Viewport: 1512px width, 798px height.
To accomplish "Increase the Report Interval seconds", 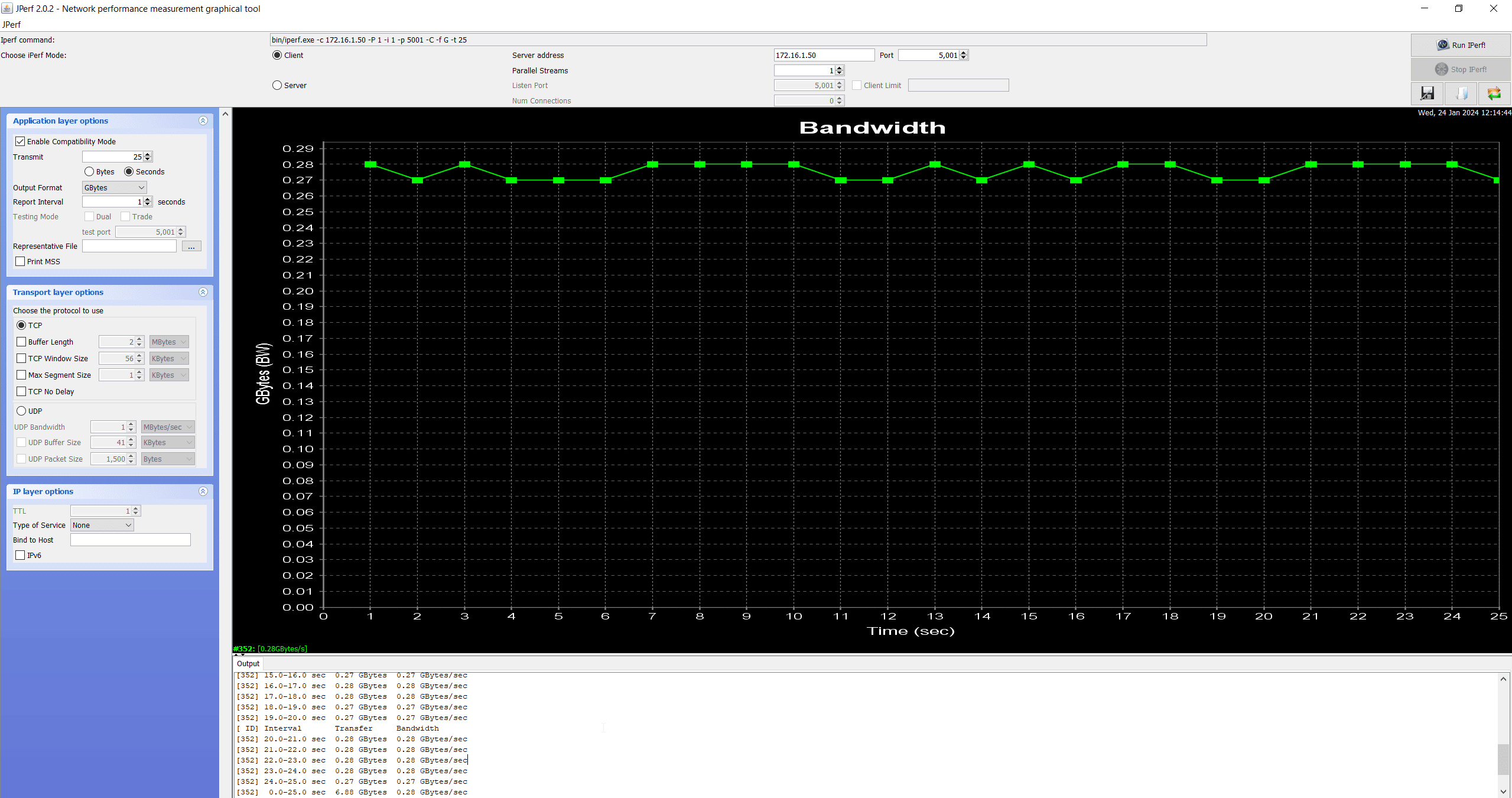I will [148, 199].
